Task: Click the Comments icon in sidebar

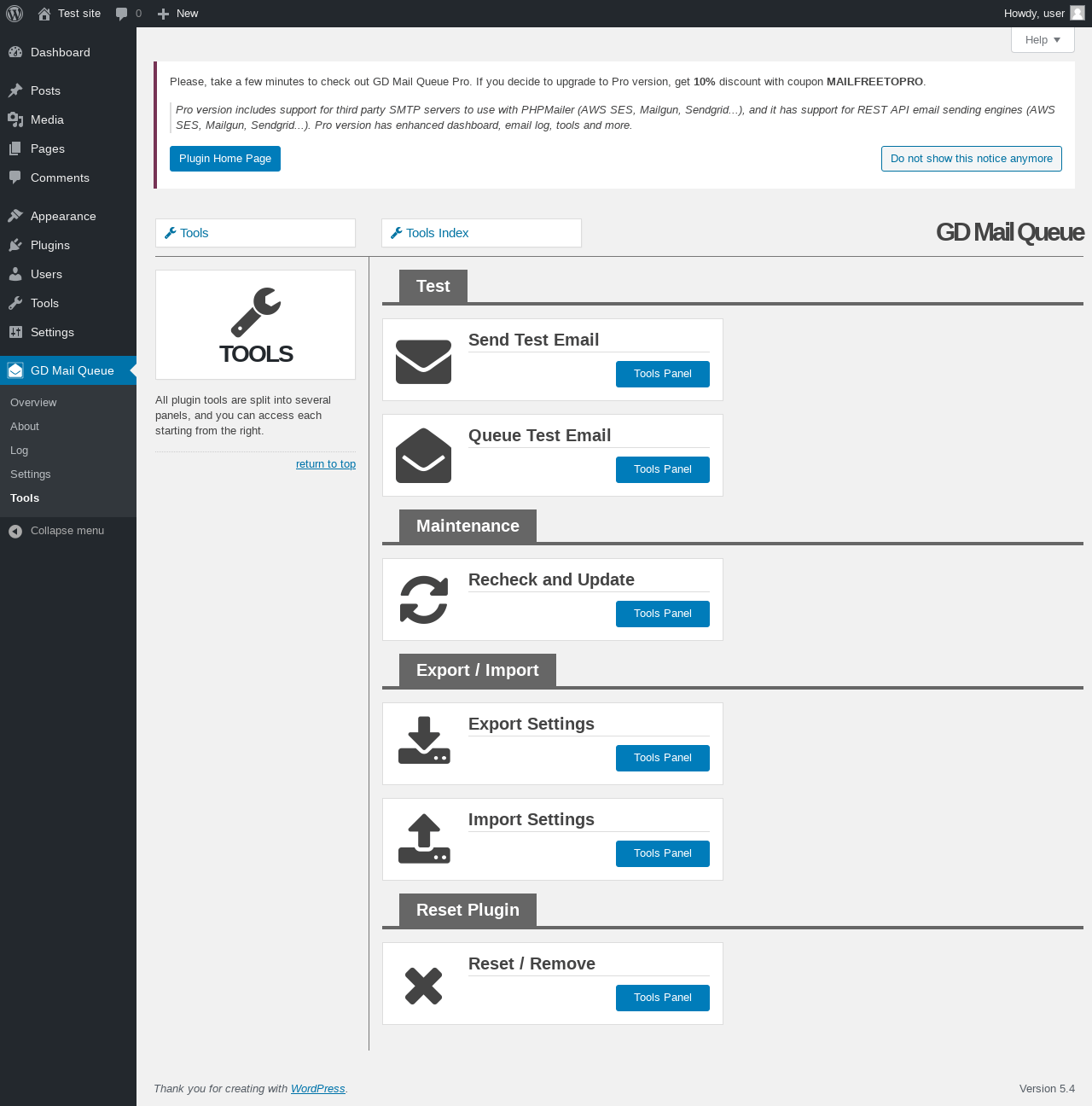Action: point(15,178)
